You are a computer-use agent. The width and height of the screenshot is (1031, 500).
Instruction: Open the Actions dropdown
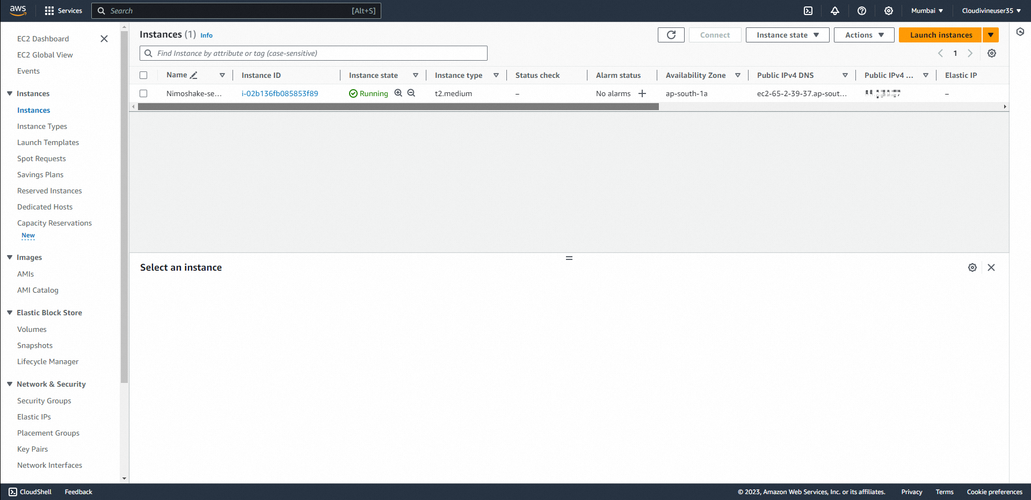(864, 35)
